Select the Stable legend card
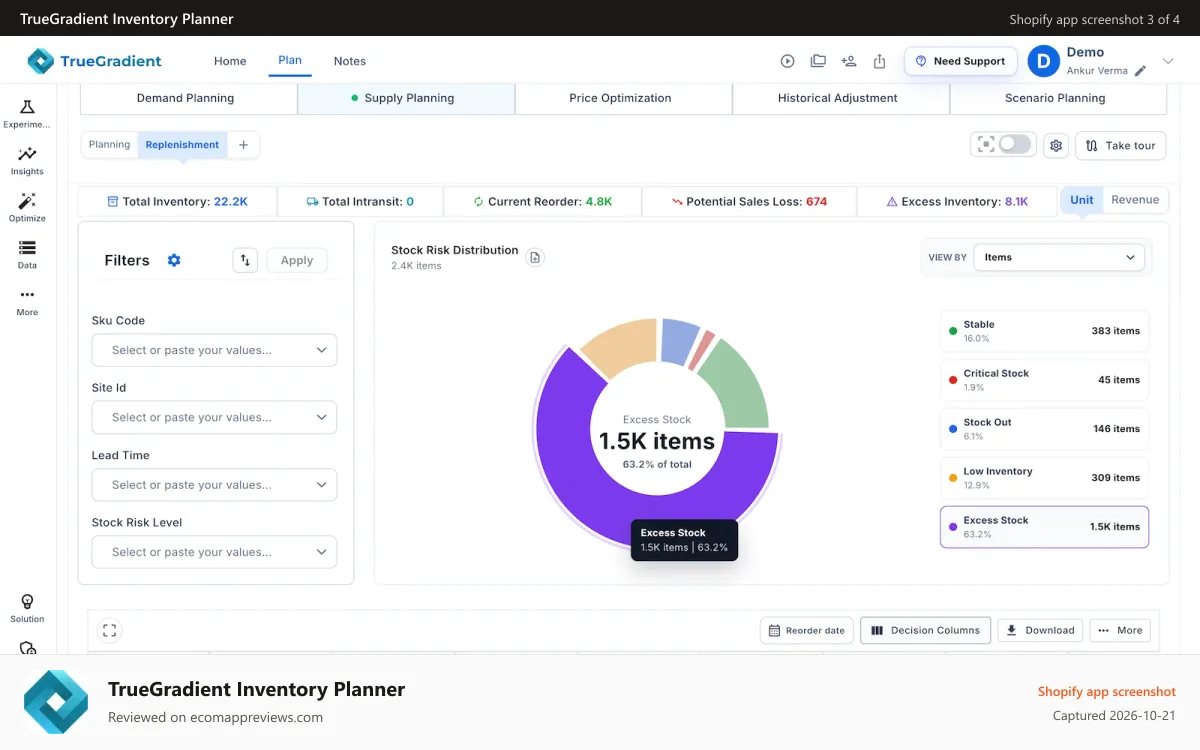The width and height of the screenshot is (1200, 750). (x=1044, y=331)
